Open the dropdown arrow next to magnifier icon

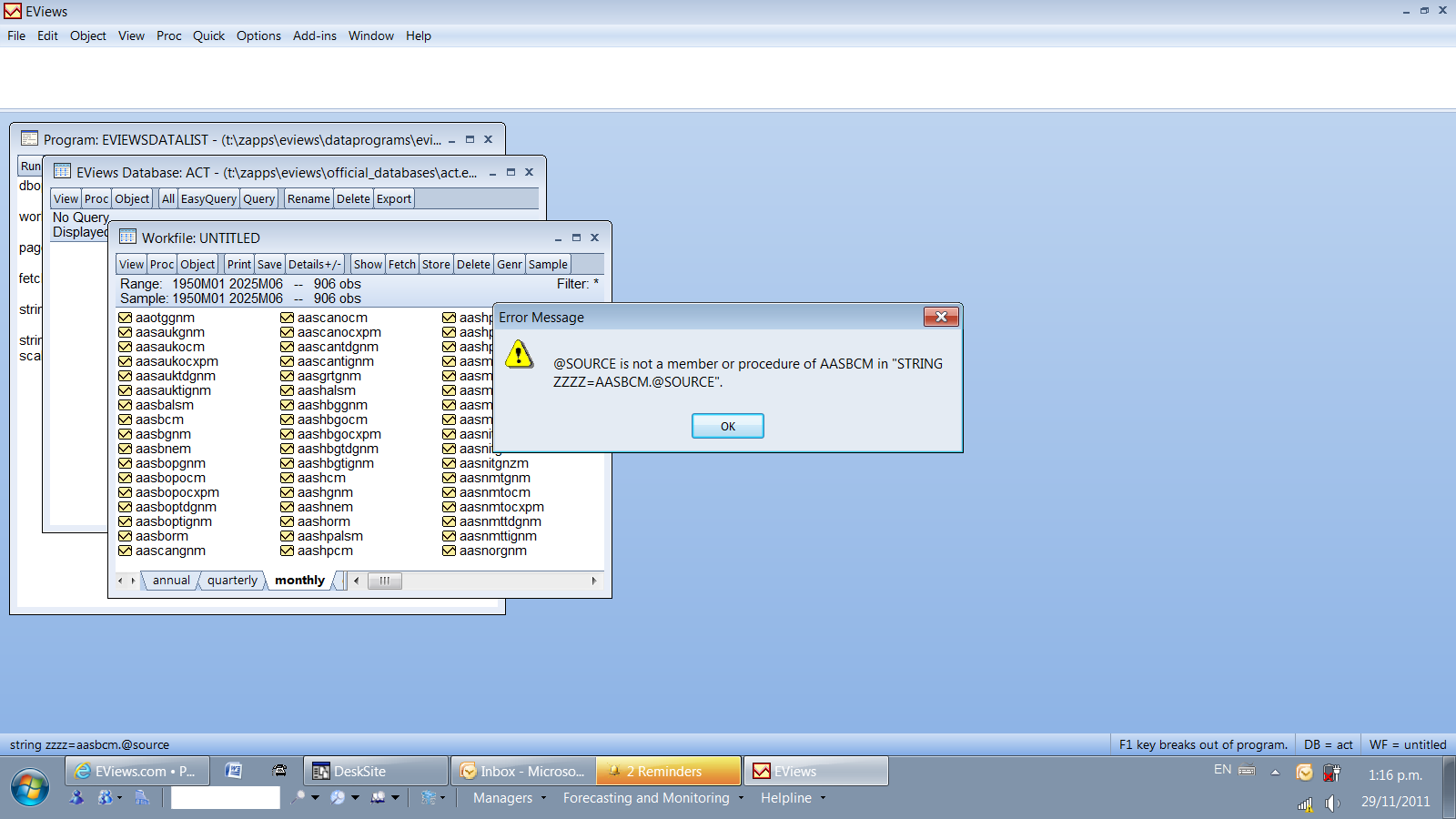pos(315,798)
